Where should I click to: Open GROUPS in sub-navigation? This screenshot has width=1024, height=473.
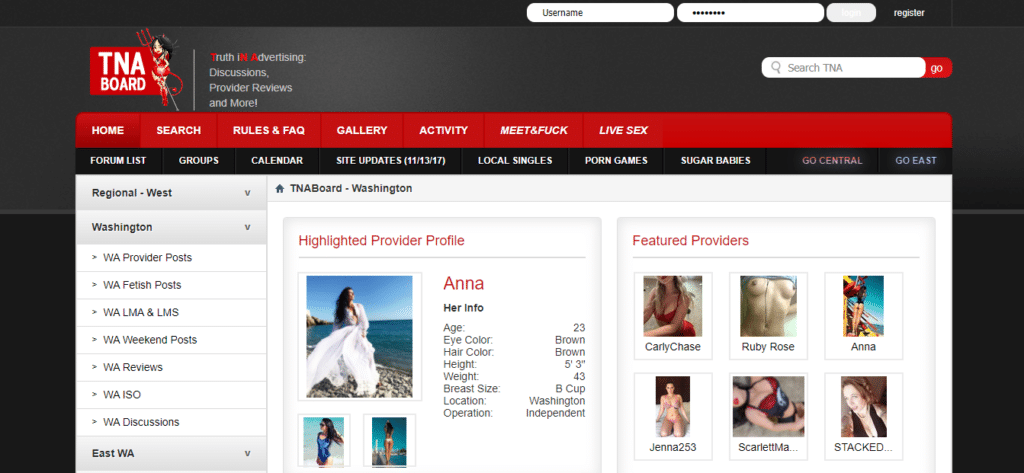[199, 161]
